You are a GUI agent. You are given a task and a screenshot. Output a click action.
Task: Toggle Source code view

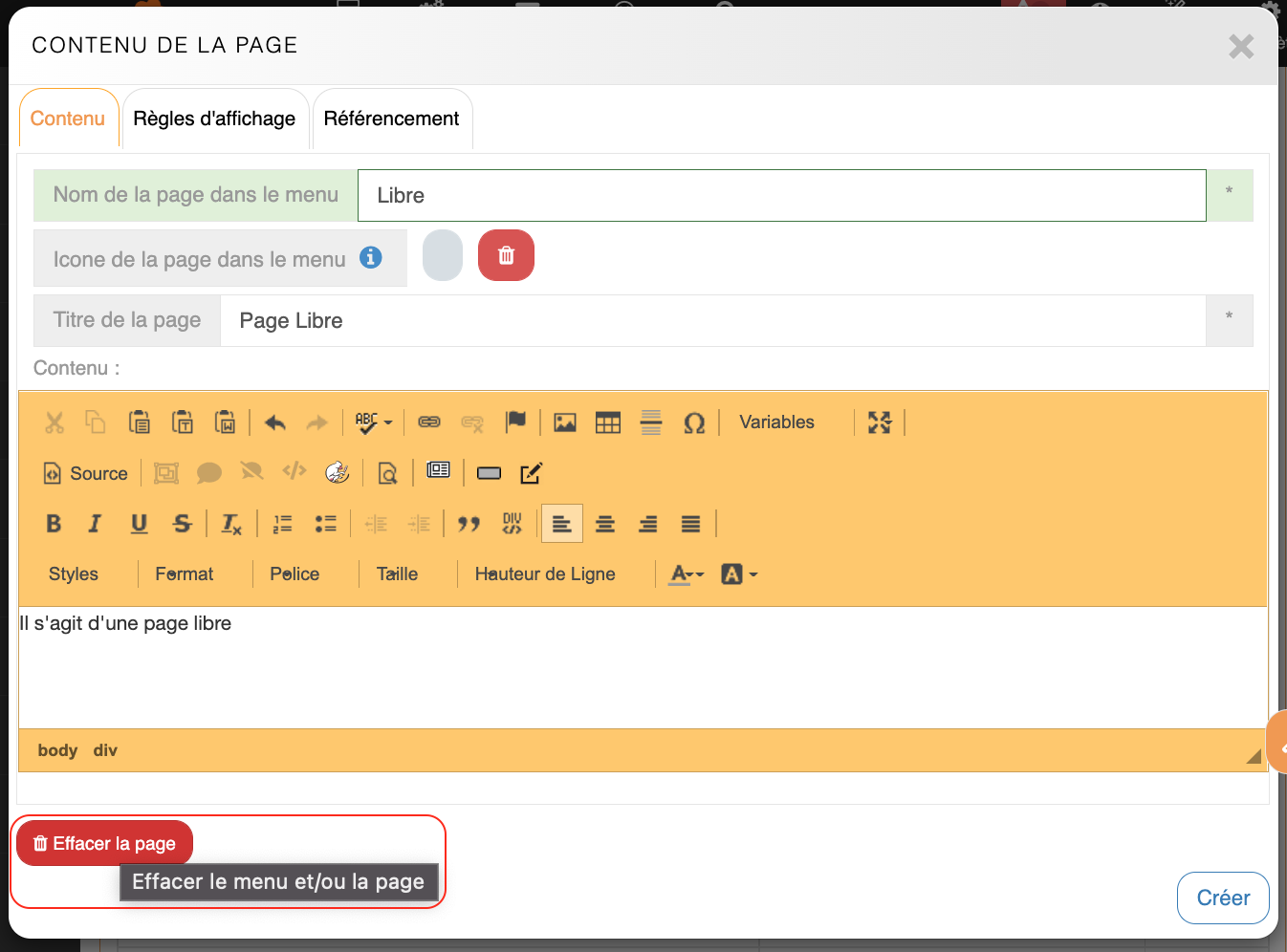click(x=86, y=473)
